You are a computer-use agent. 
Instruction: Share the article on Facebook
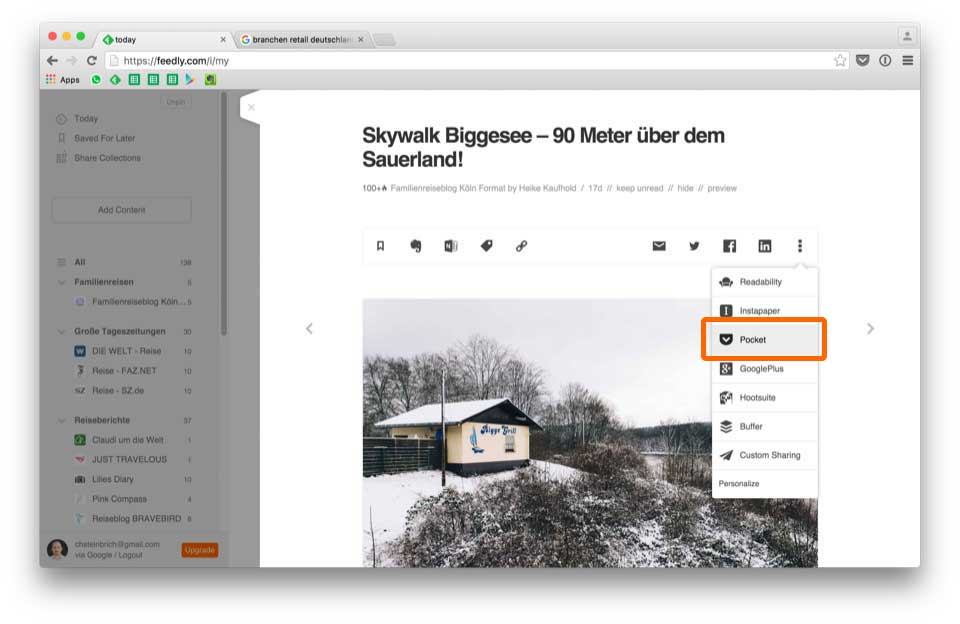click(731, 246)
